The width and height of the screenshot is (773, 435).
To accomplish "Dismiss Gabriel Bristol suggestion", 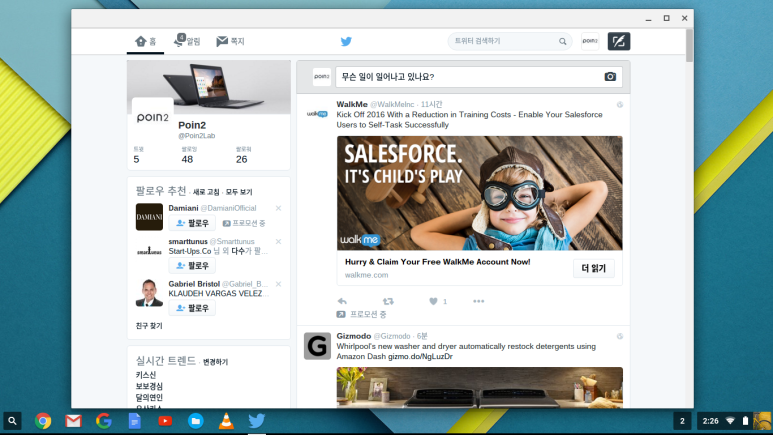I will coord(279,284).
